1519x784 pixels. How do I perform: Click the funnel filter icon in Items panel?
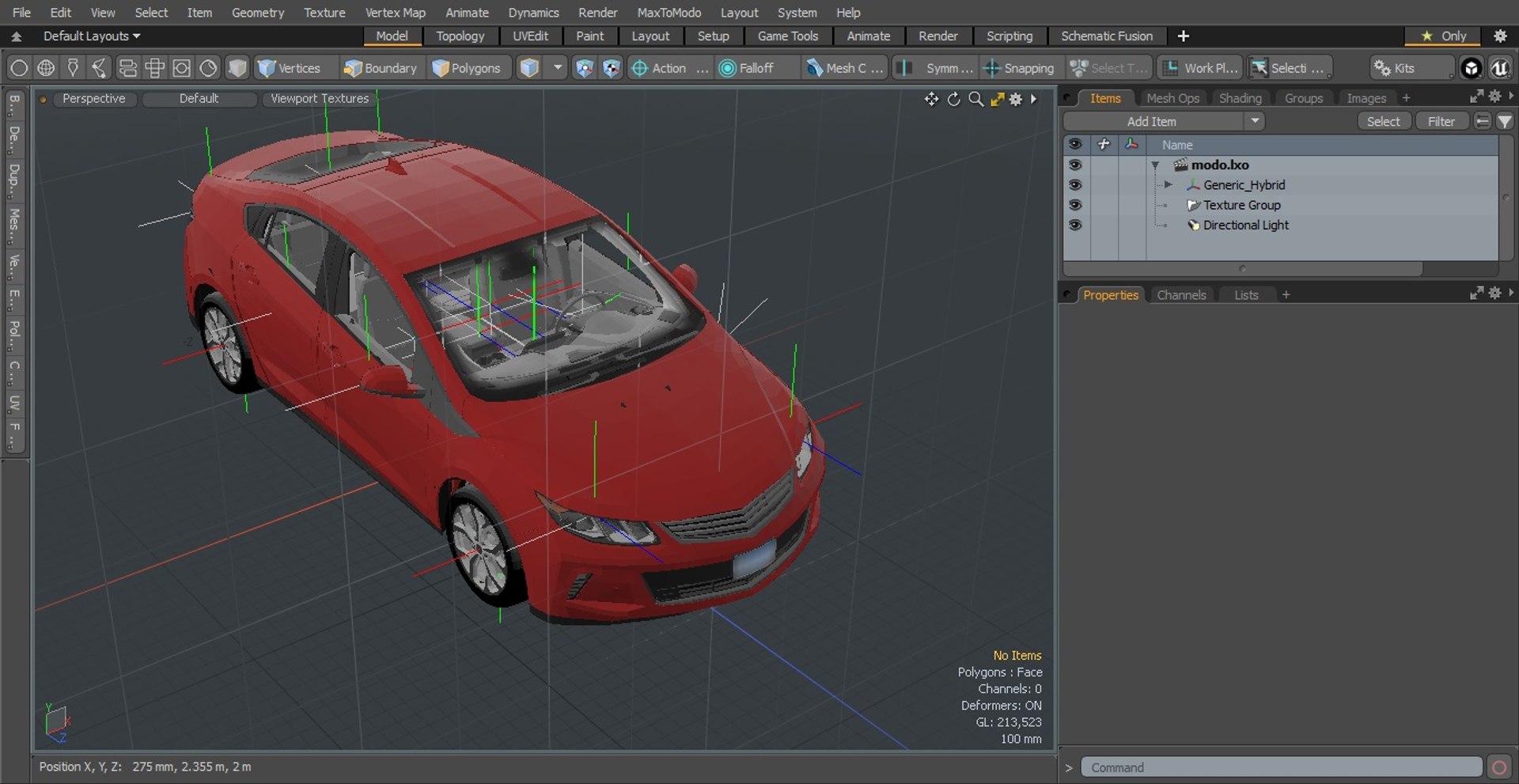(x=1505, y=121)
